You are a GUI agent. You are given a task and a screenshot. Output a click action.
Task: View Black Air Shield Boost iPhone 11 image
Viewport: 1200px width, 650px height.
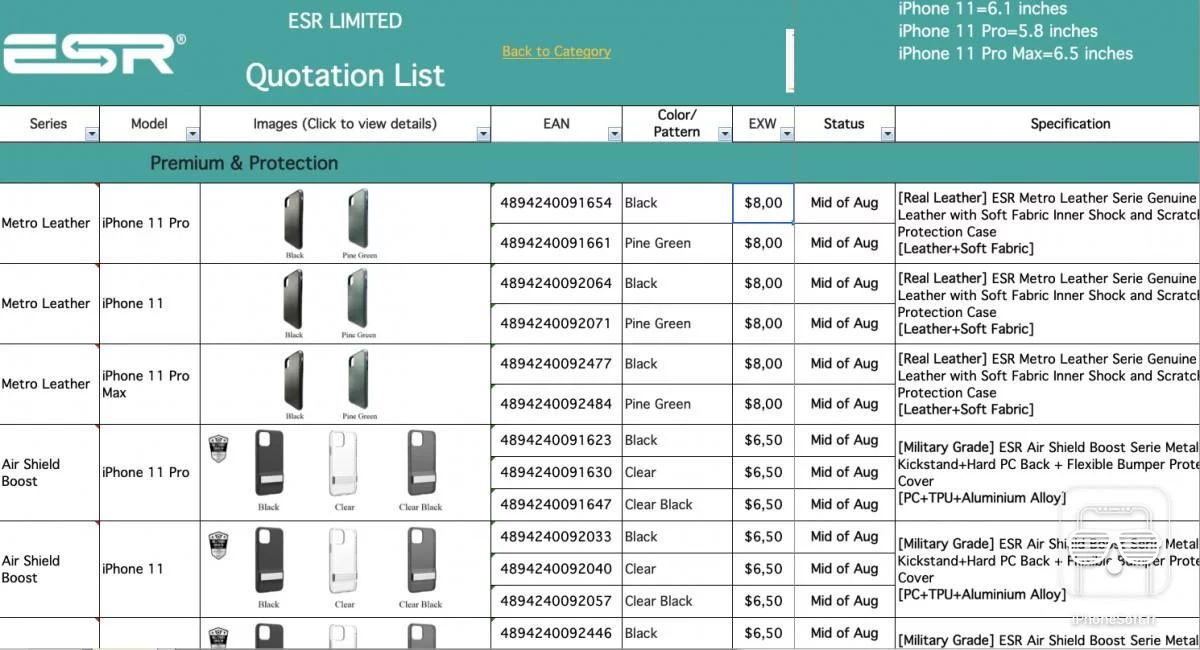pyautogui.click(x=269, y=560)
